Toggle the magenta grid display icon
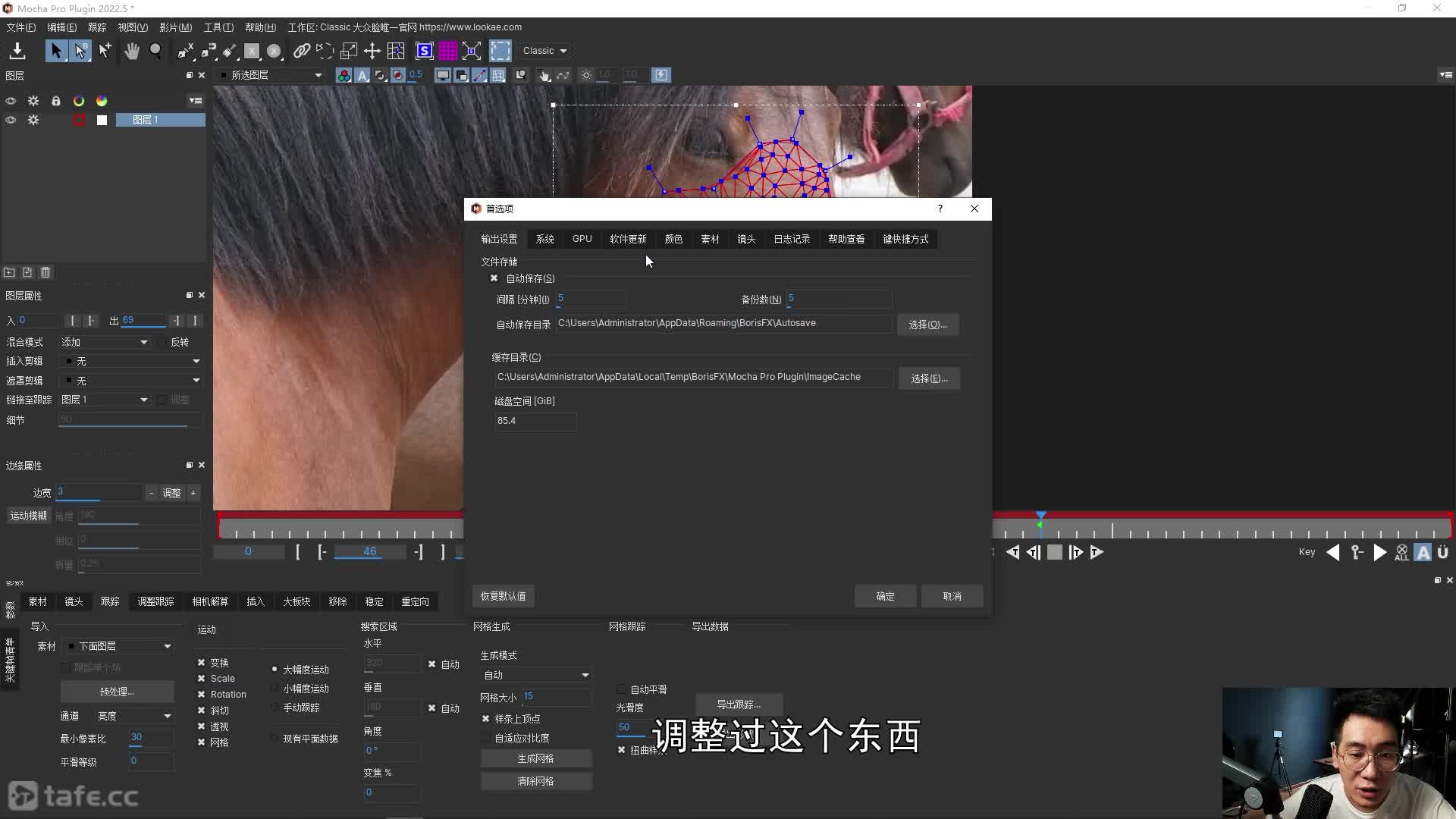Screen dimensions: 1456x819 (x=448, y=51)
